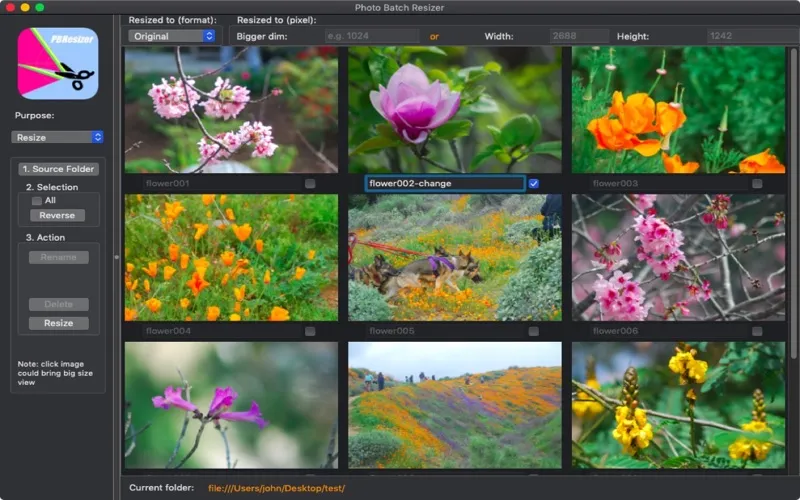This screenshot has width=800, height=500.
Task: Click the Resize action button
Action: [x=59, y=323]
